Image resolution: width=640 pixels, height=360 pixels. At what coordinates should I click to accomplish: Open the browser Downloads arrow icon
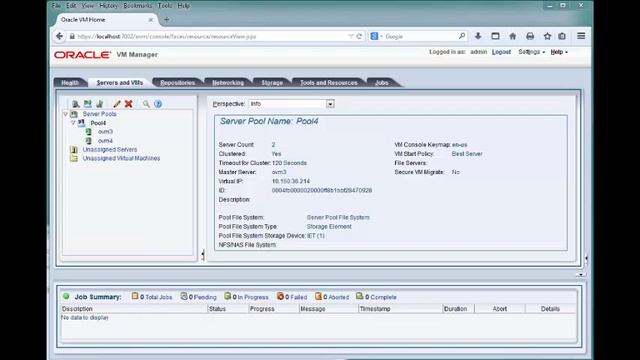478,36
